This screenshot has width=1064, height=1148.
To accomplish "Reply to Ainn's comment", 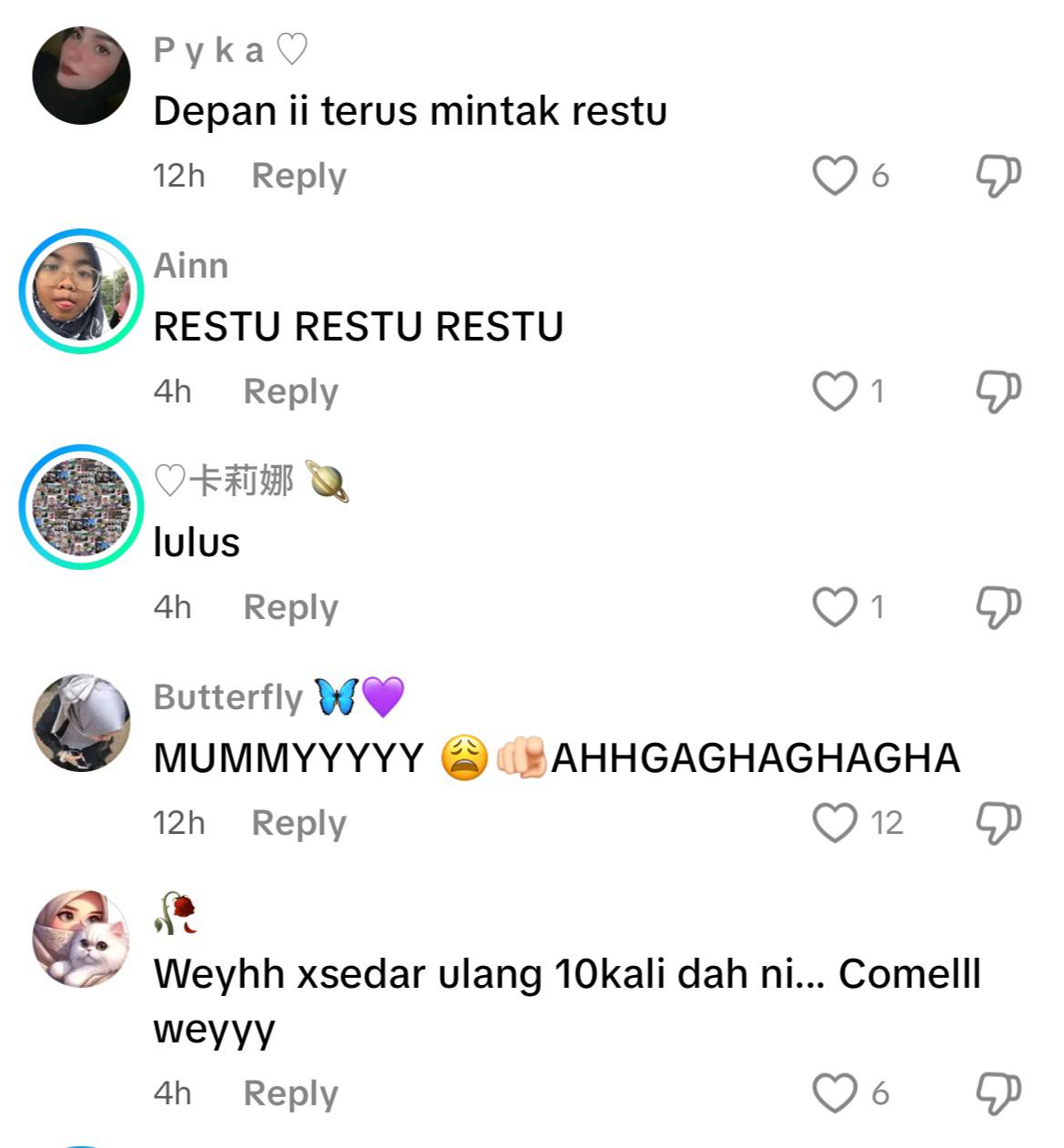I will pos(290,391).
